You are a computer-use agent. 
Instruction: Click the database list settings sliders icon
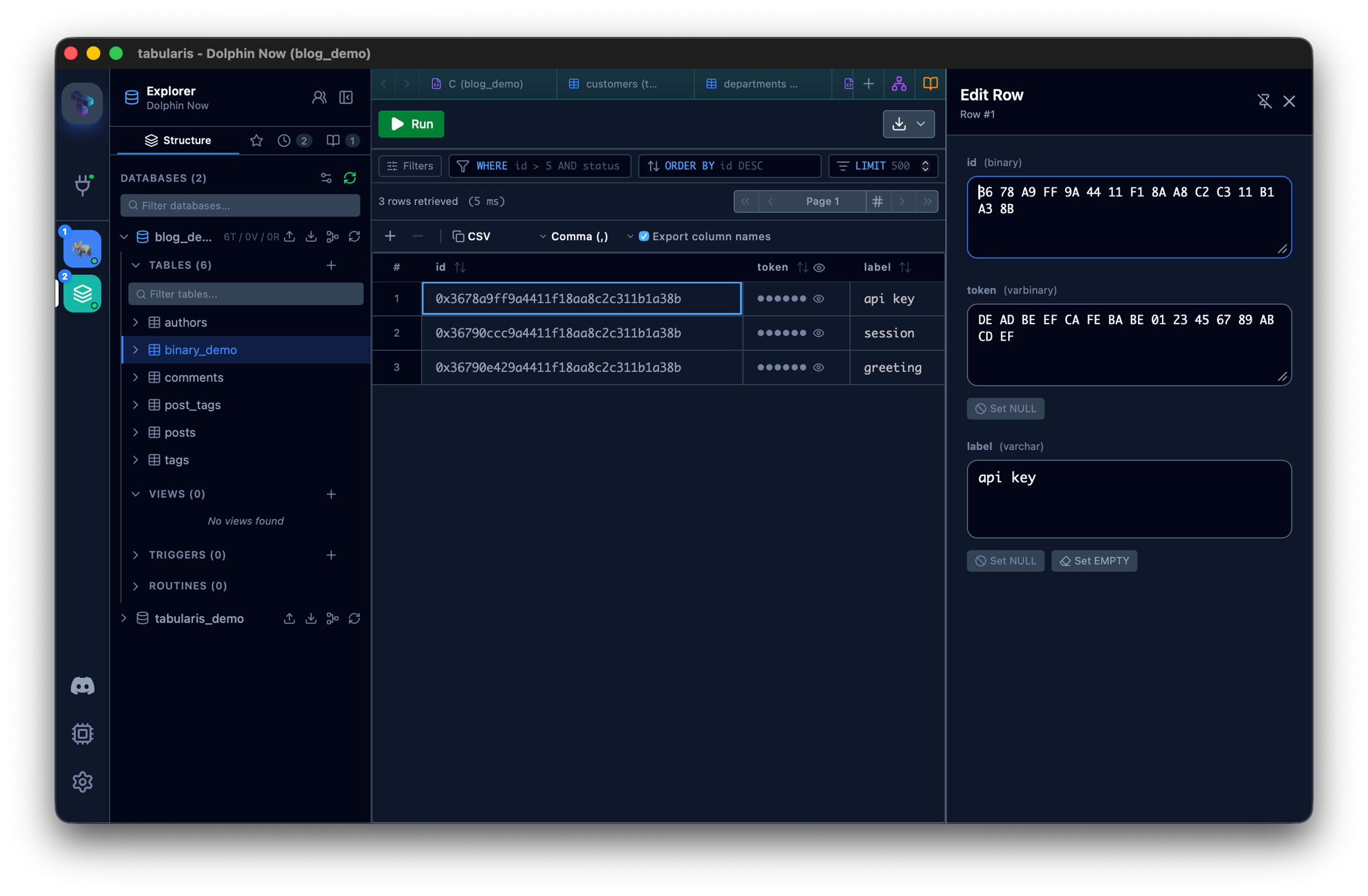(326, 178)
